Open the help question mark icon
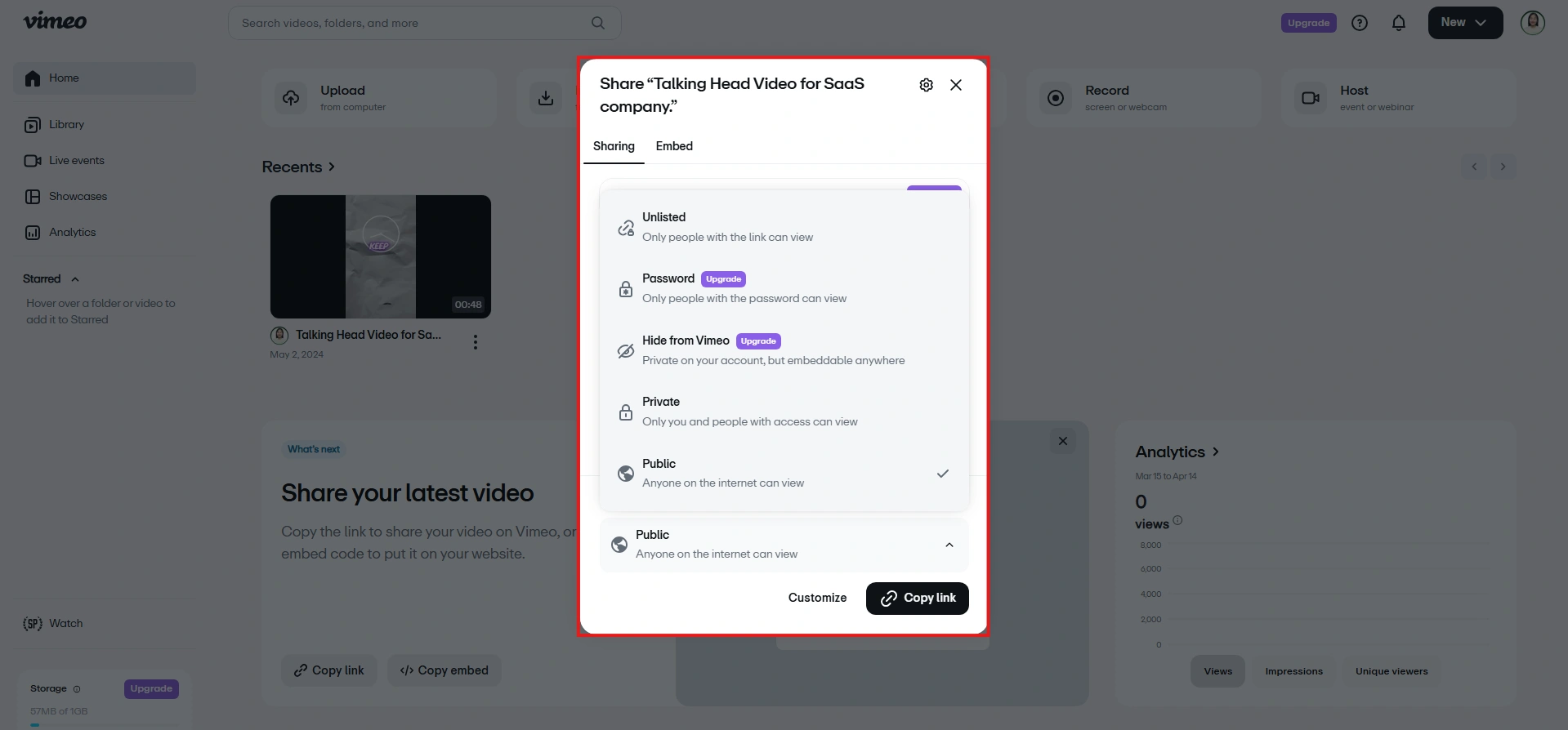Screen dimensions: 1568x730 tap(1360, 23)
